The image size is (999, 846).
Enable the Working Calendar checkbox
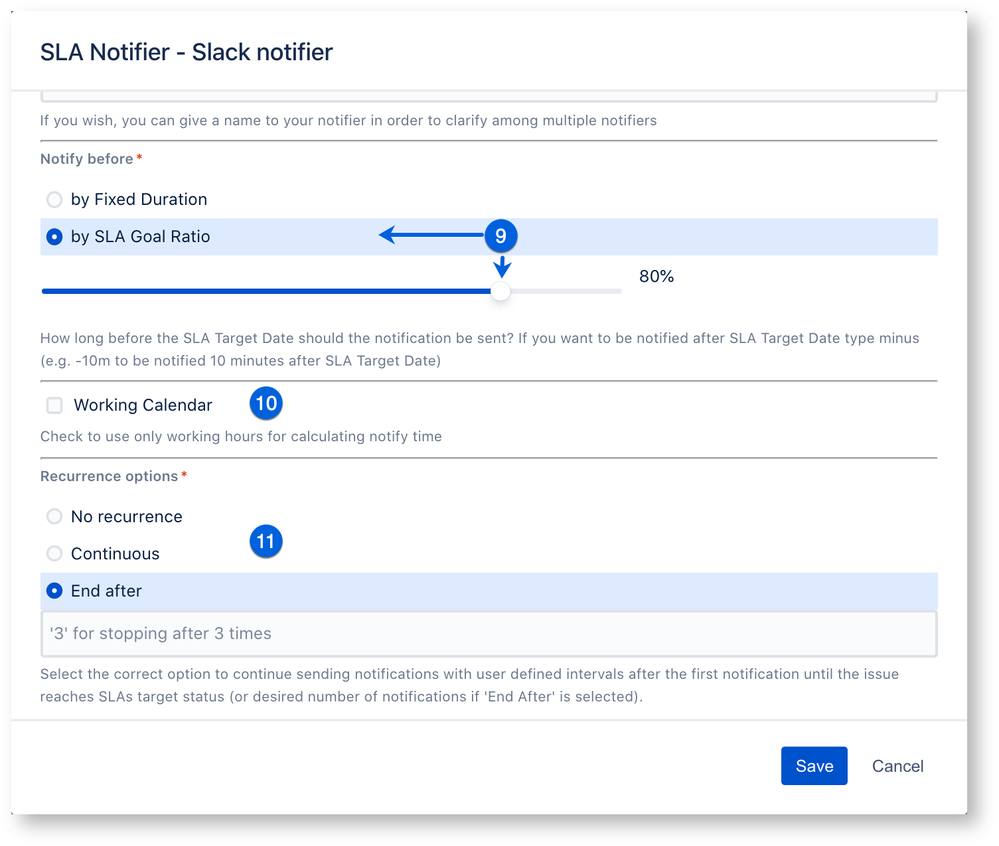tap(54, 405)
